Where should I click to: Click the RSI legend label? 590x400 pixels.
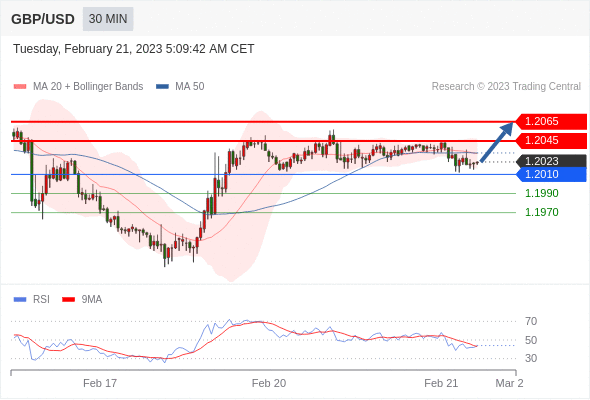coord(41,300)
